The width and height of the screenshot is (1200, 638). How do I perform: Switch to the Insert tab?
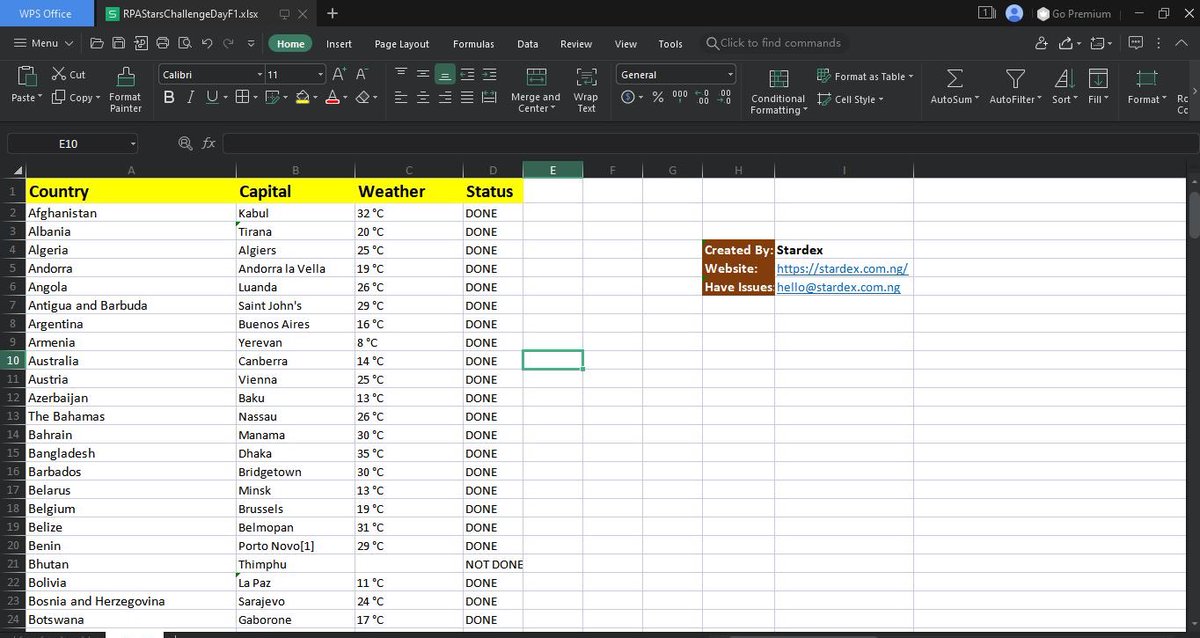pos(339,44)
